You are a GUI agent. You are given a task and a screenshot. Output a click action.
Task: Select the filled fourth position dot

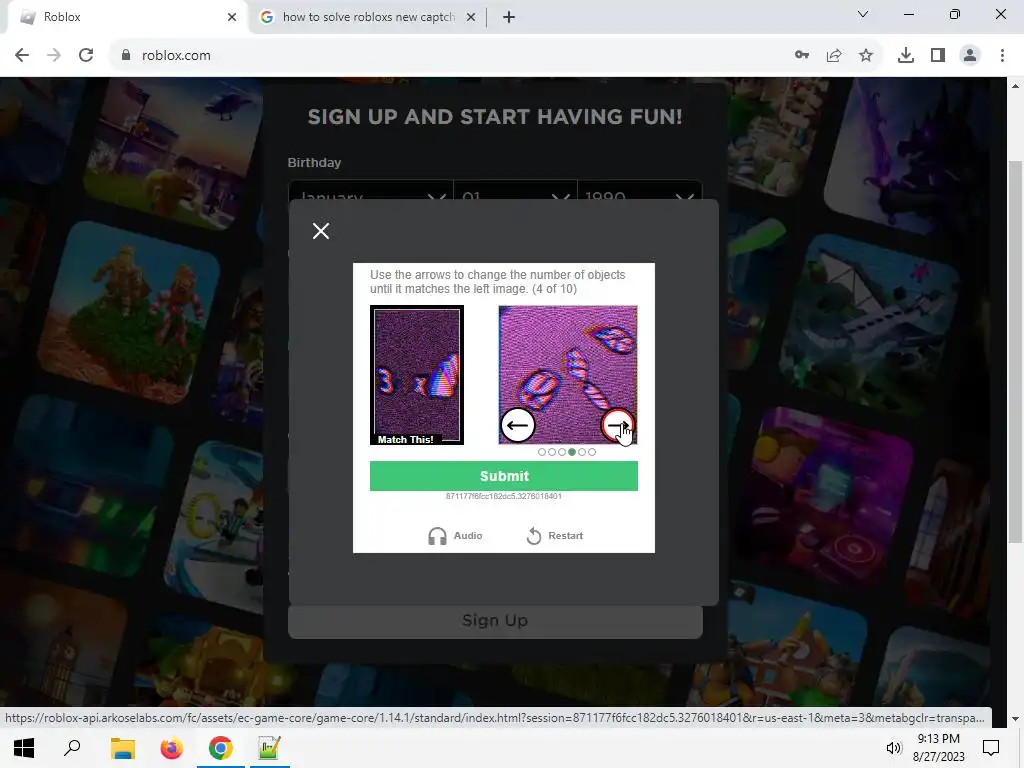(x=572, y=452)
